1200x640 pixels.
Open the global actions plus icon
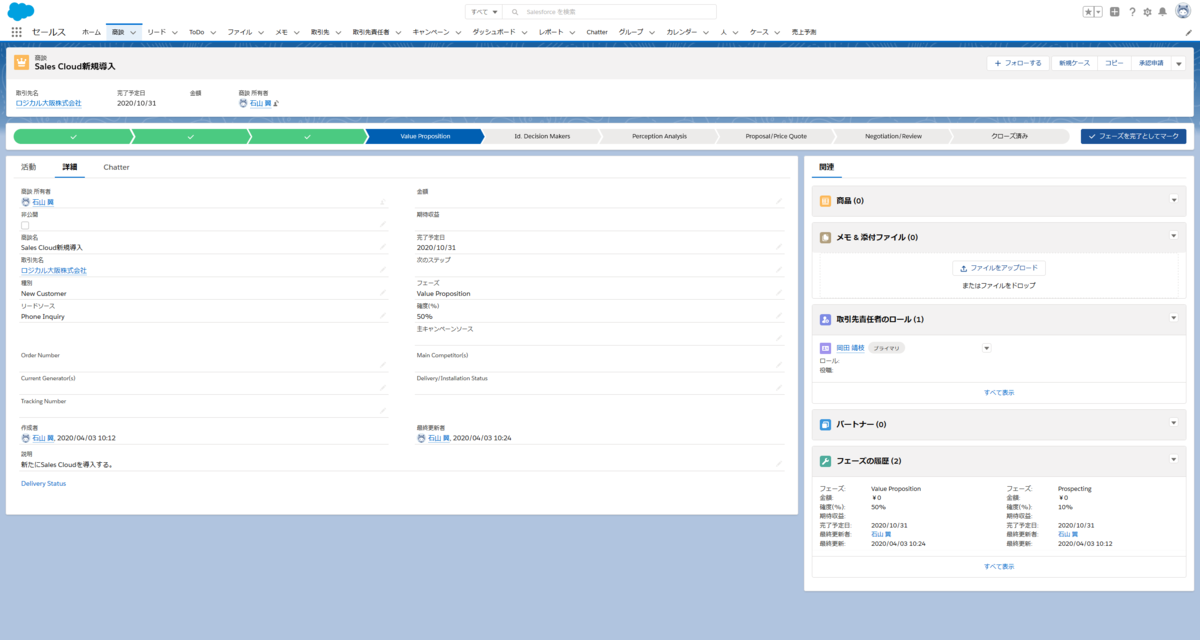tap(1114, 12)
